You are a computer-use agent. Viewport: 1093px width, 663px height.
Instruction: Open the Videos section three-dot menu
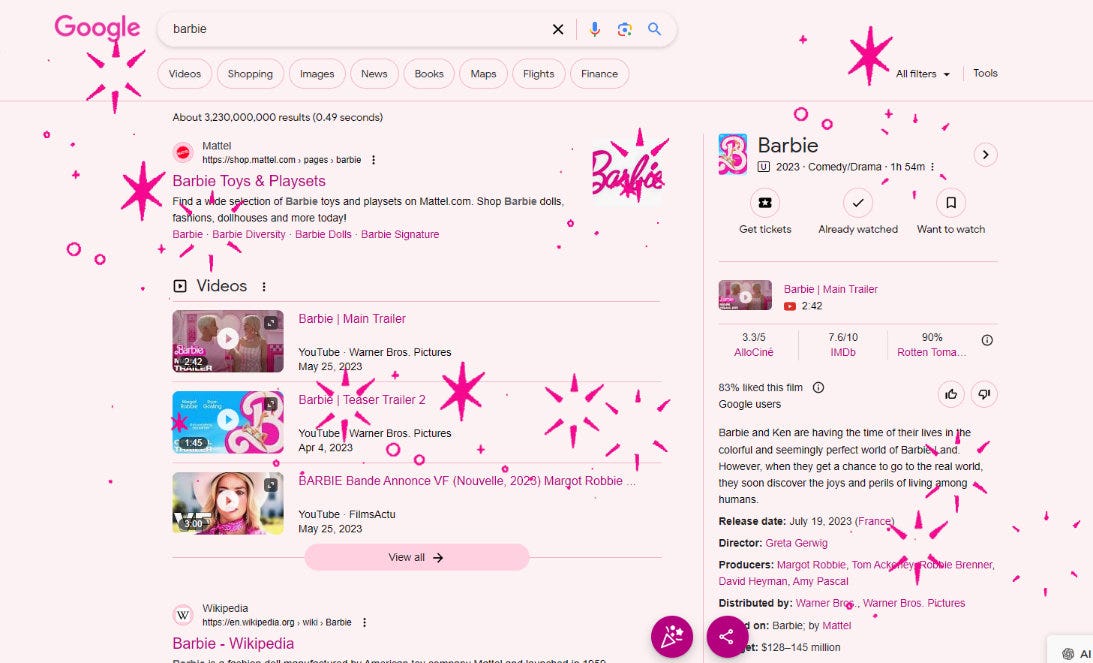click(x=263, y=287)
